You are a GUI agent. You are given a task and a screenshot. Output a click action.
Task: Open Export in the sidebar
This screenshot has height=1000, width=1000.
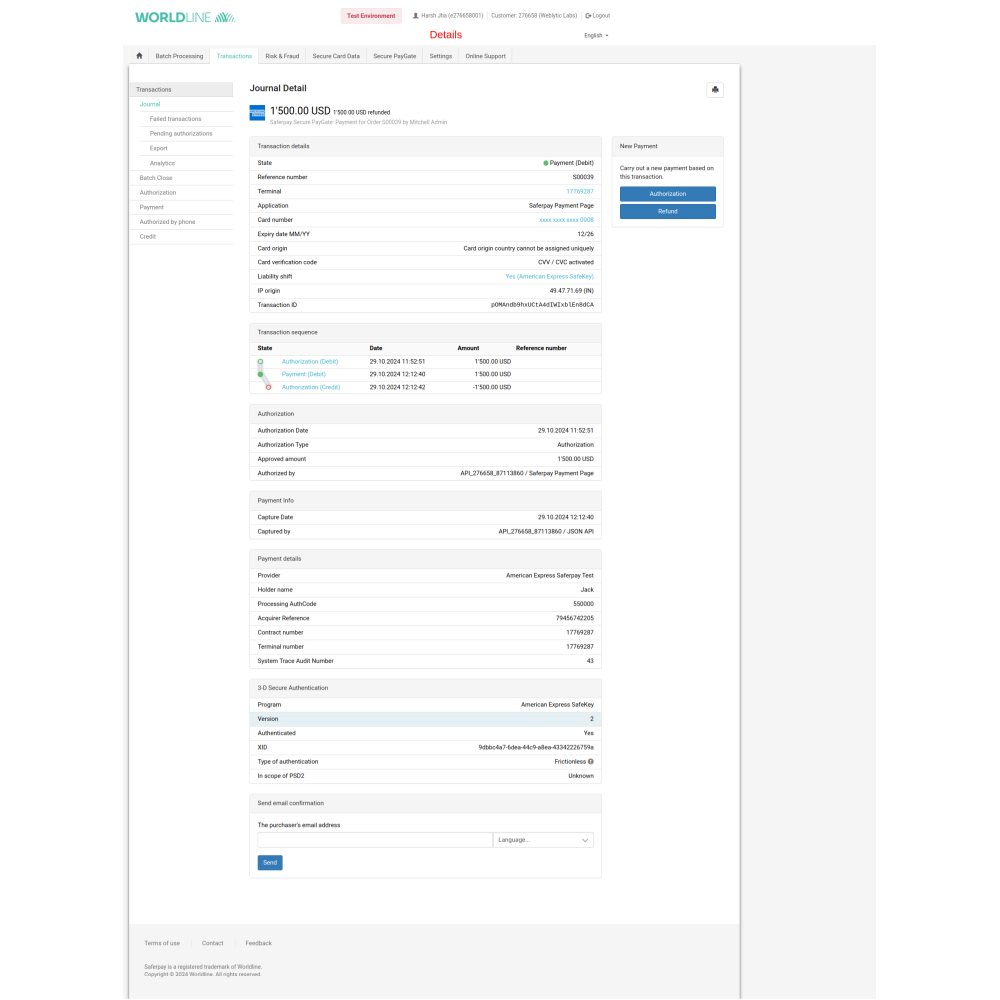159,148
